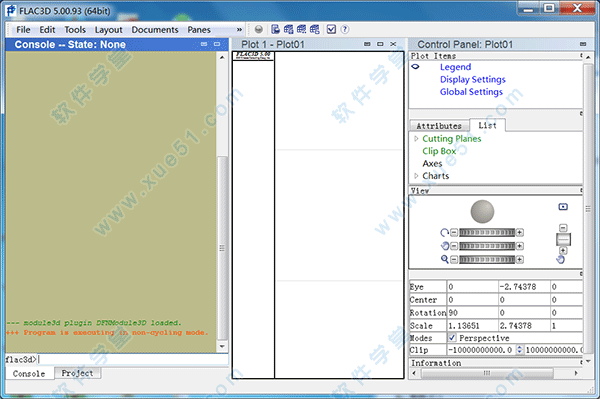The height and width of the screenshot is (399, 600).
Task: Click the Plot 1 pane minimize icon
Action: pyautogui.click(x=367, y=44)
